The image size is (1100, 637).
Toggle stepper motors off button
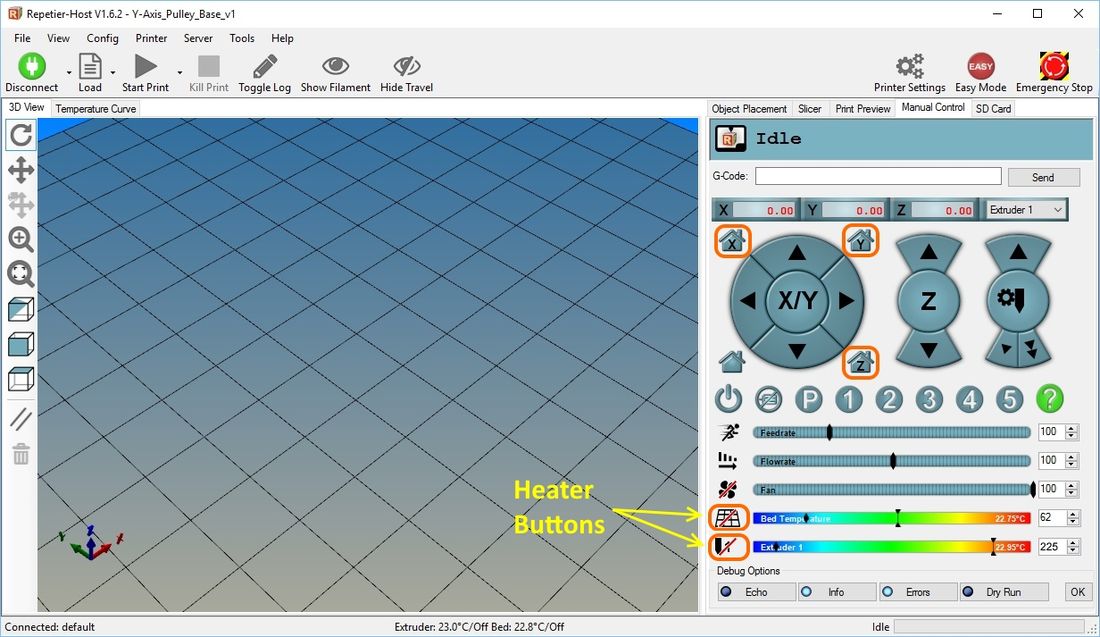pyautogui.click(x=768, y=399)
